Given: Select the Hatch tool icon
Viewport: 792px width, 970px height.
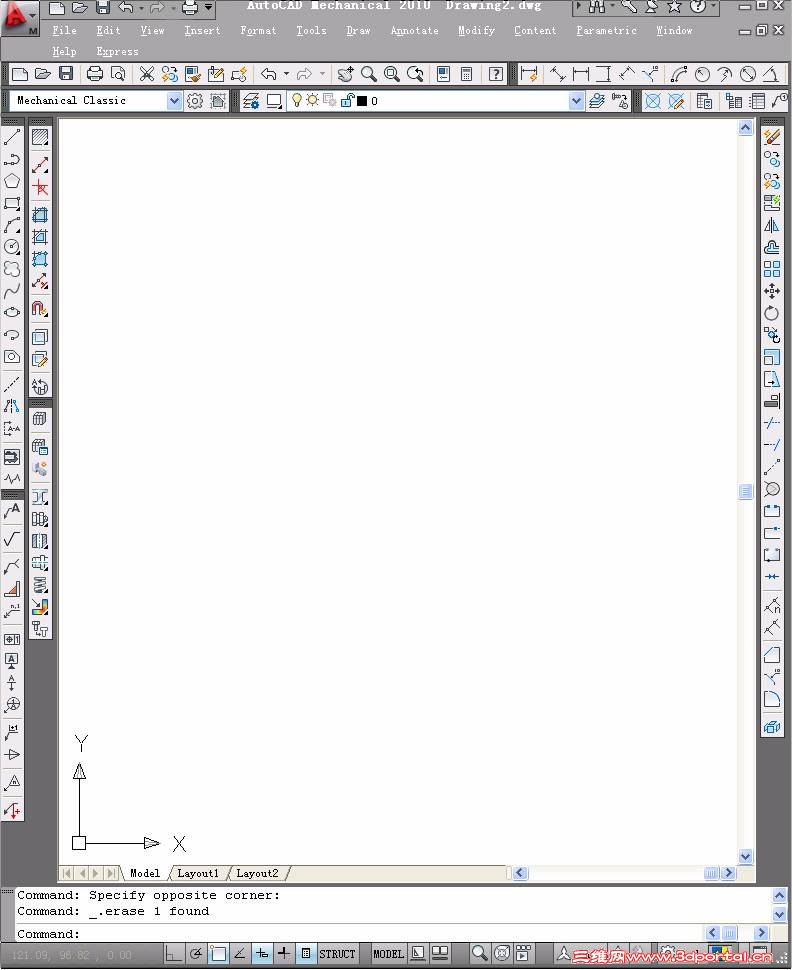Looking at the screenshot, I should coord(40,137).
